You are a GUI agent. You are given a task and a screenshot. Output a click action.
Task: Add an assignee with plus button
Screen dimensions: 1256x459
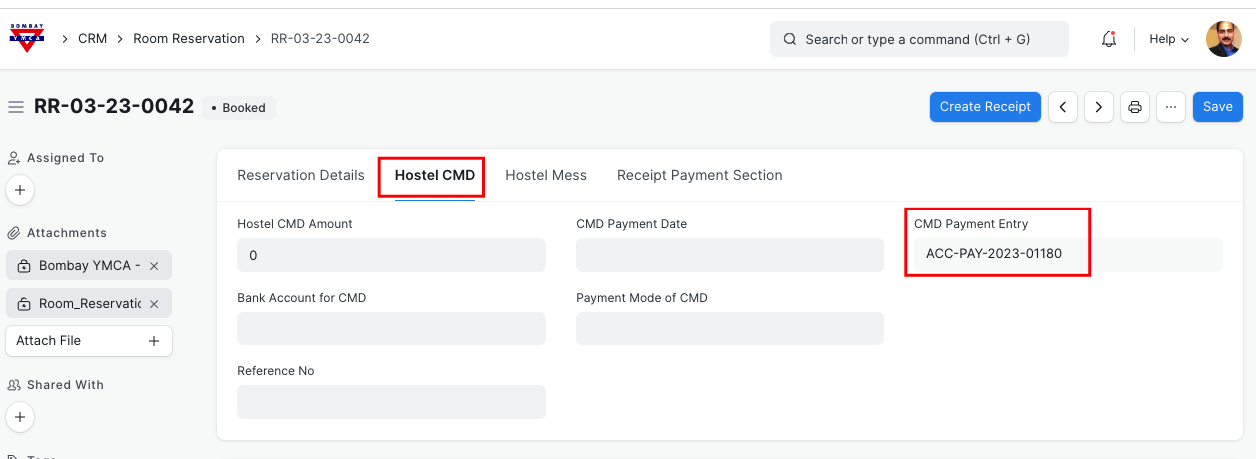pos(20,189)
